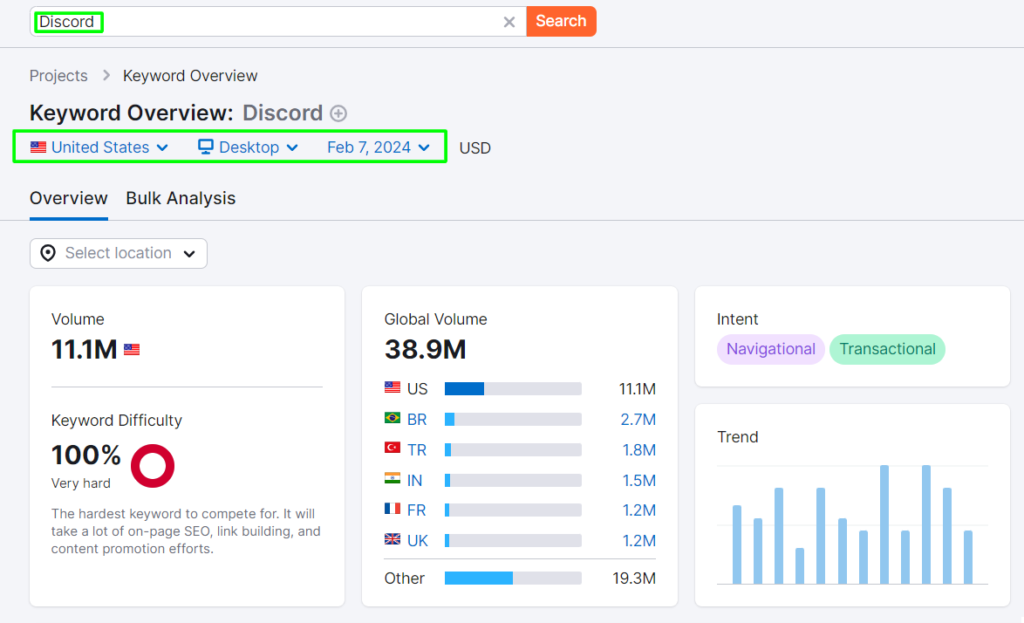Add Discord keyword using the plus icon
1024x623 pixels.
point(338,114)
